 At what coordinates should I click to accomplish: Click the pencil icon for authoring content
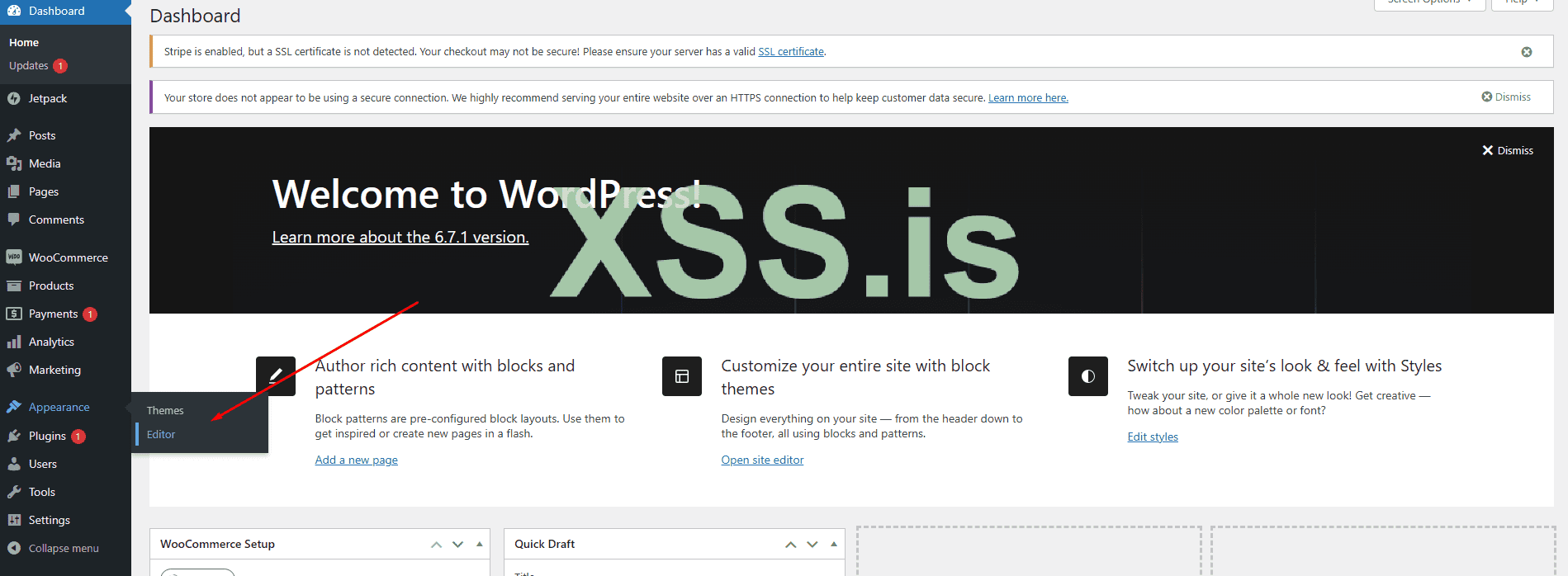[276, 376]
